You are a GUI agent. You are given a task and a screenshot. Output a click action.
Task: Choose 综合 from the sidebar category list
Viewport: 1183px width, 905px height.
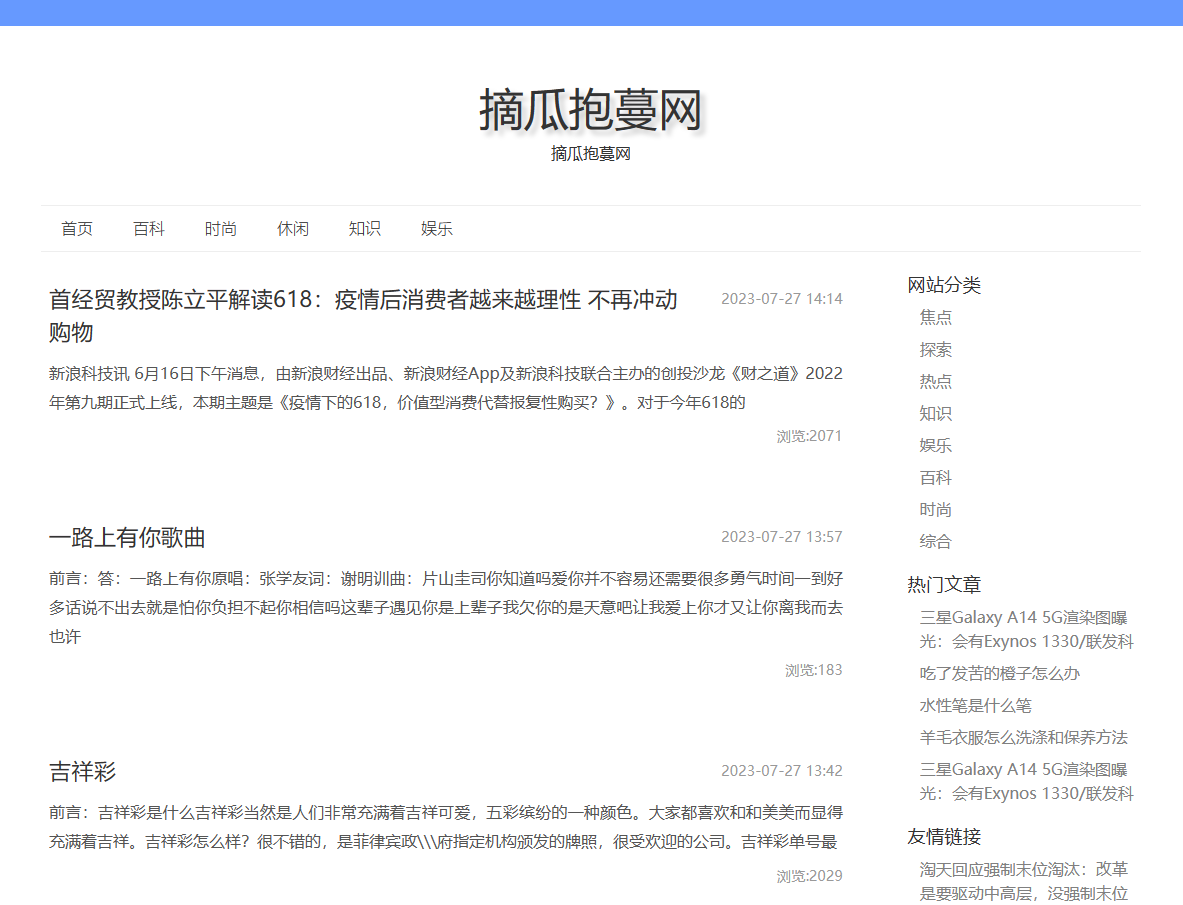coord(936,541)
